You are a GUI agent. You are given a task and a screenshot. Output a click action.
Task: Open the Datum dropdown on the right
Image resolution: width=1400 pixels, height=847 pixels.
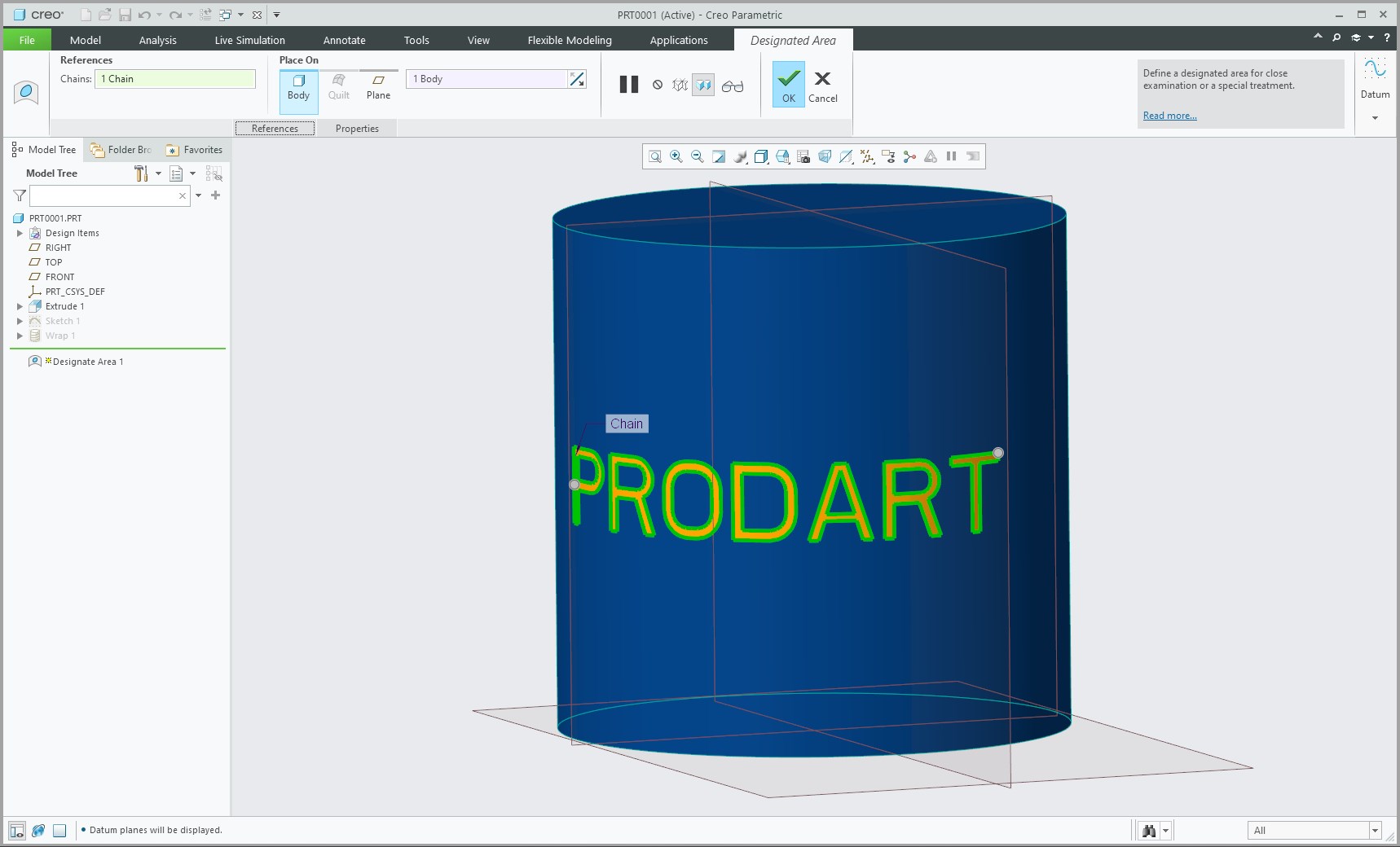[x=1376, y=117]
